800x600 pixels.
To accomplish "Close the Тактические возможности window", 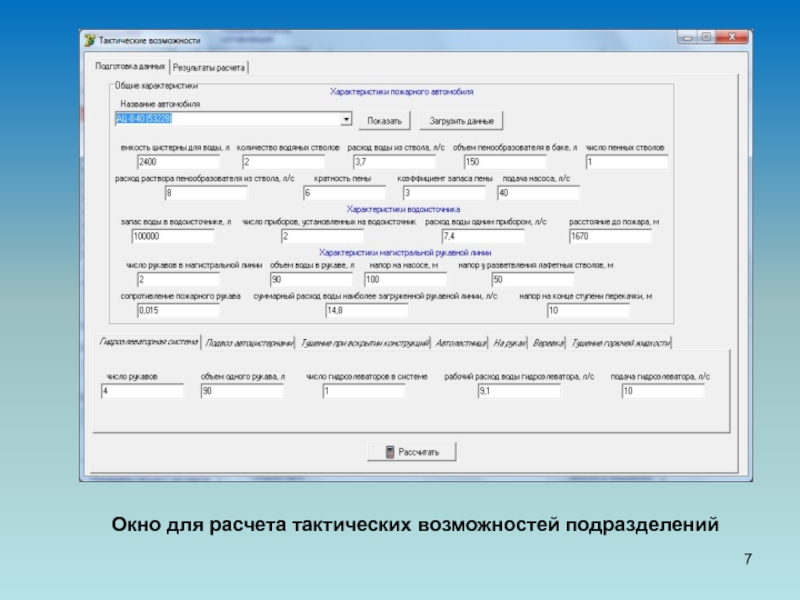I will [732, 37].
